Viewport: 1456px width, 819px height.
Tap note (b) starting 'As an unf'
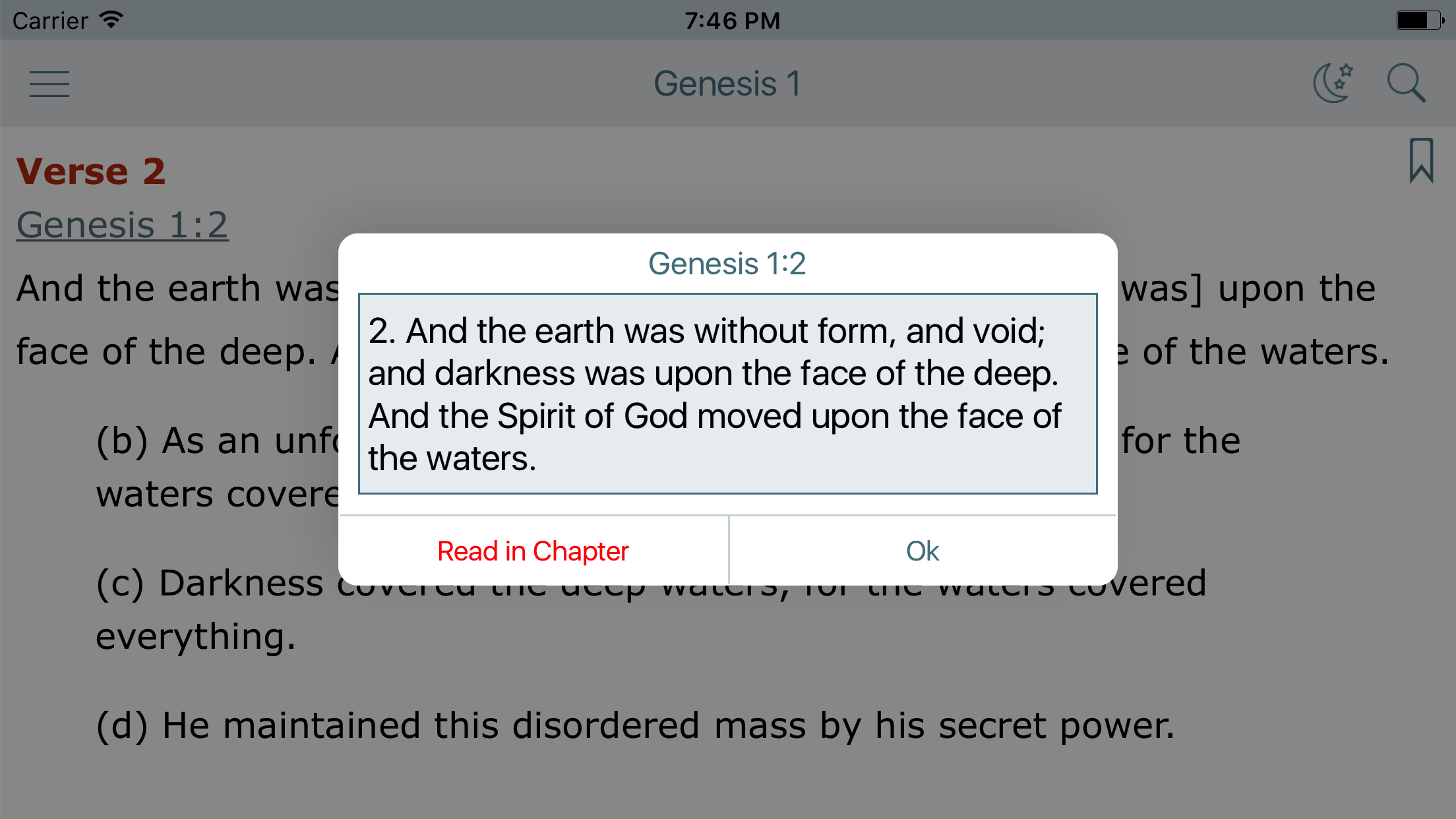click(218, 467)
